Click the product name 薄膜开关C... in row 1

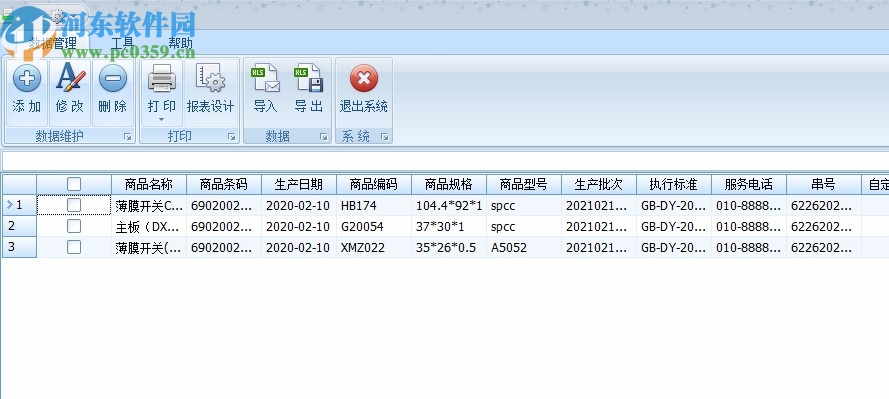[149, 205]
